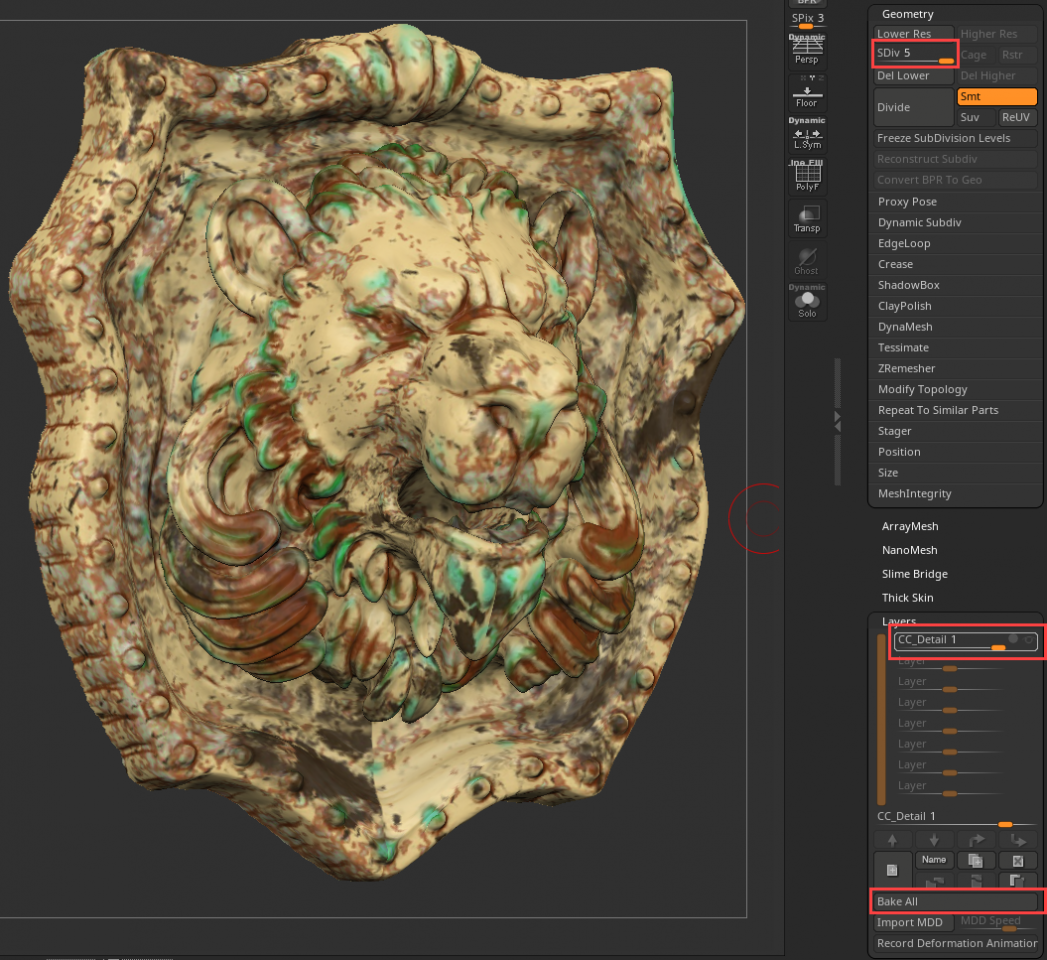Screen dimensions: 1047x960
Task: Move layer up with arrow icon
Action: coord(892,840)
